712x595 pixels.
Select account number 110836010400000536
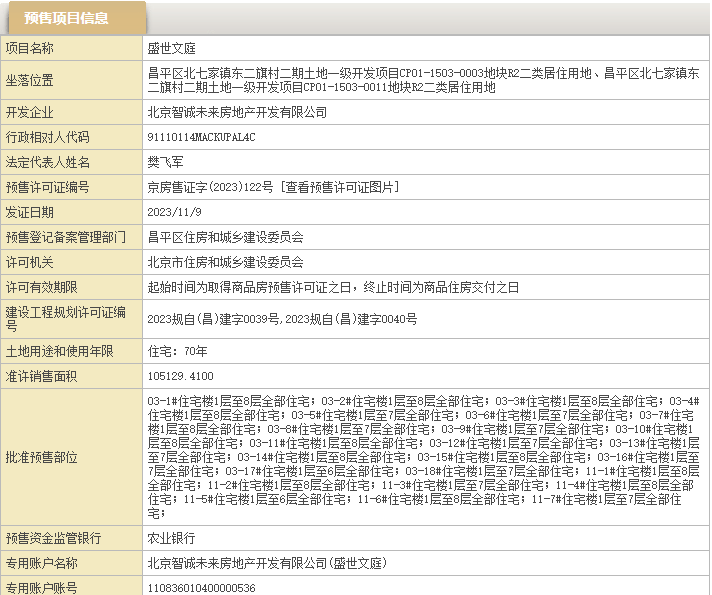pyautogui.click(x=201, y=588)
